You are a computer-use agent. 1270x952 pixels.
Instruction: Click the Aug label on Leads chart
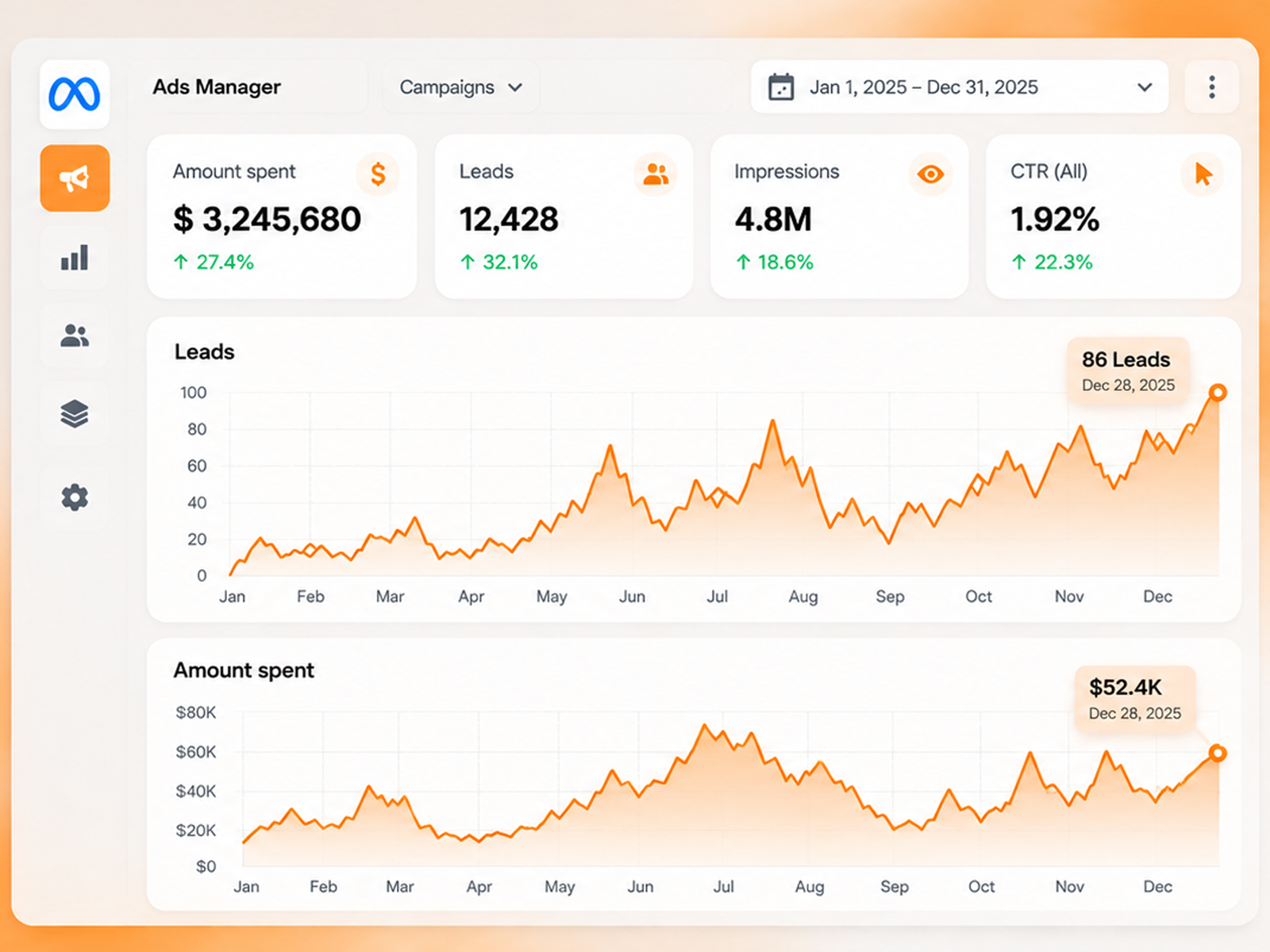click(803, 597)
